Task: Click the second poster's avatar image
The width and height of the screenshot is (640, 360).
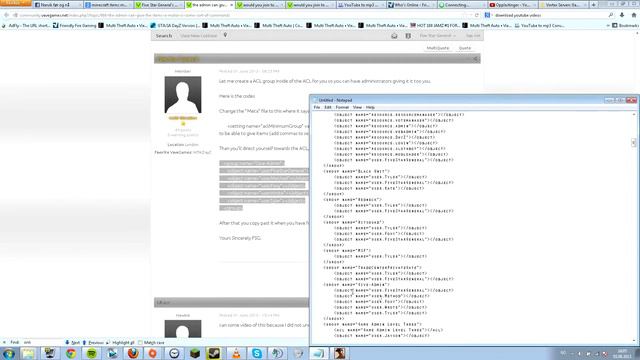Action: pyautogui.click(x=183, y=329)
